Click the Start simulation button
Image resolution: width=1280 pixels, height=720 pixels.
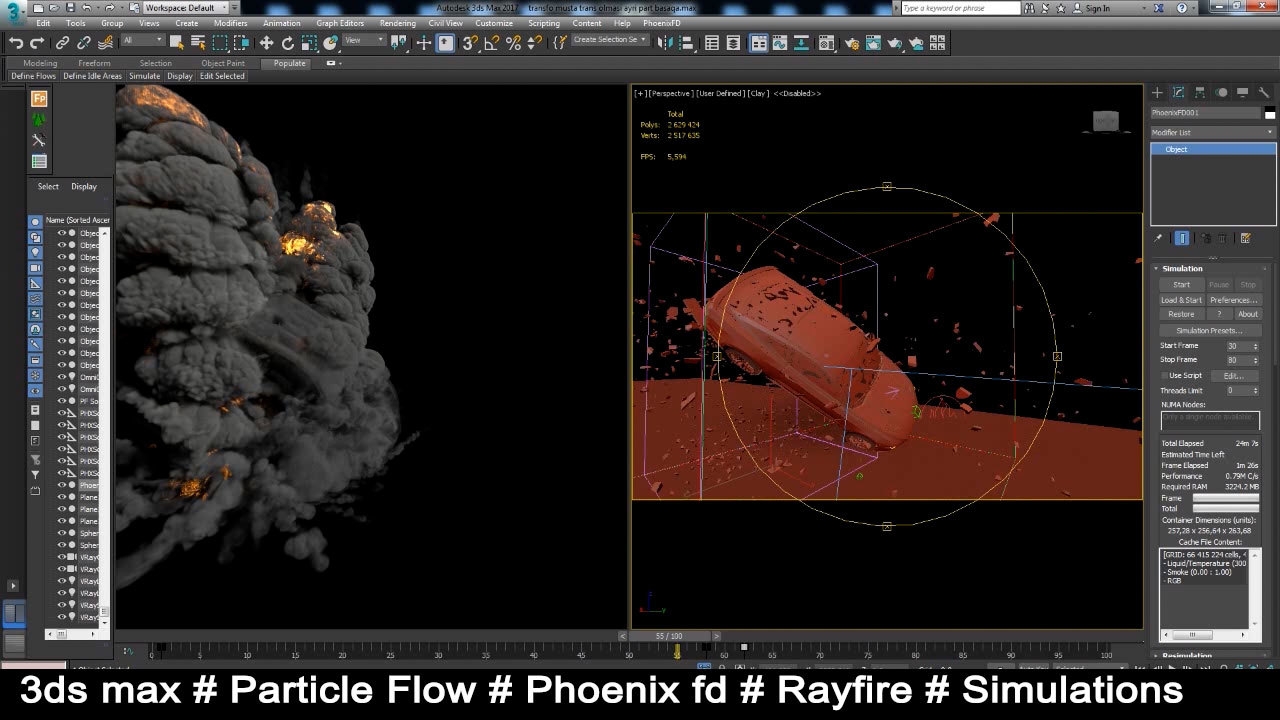1181,285
